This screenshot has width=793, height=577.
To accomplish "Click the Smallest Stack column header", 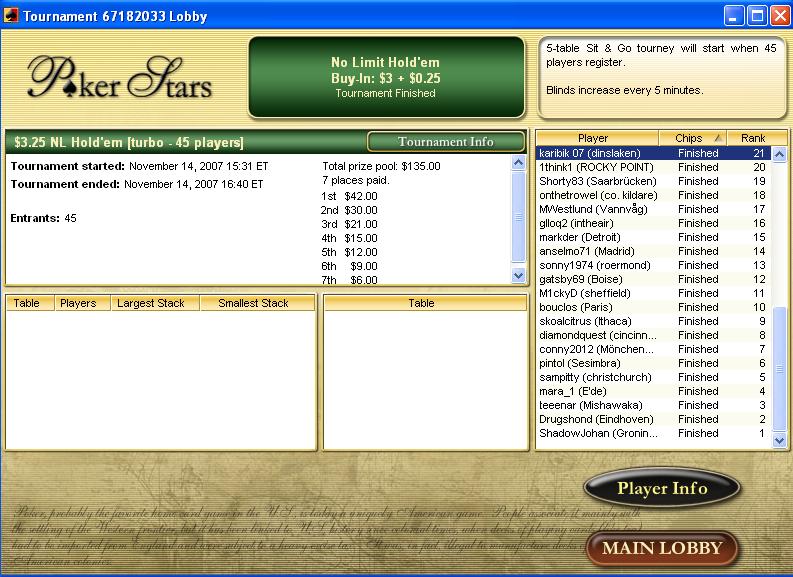I will pos(258,303).
